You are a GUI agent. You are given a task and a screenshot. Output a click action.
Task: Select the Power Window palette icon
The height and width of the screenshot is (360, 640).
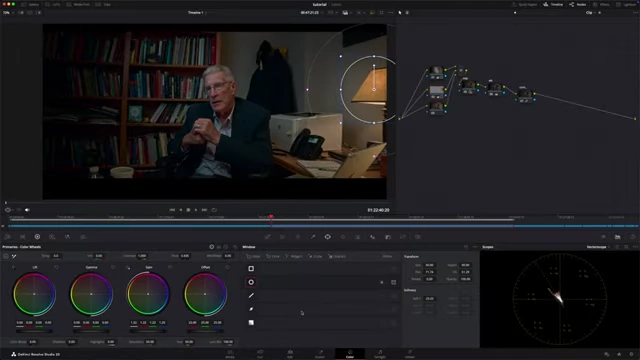[x=328, y=237]
